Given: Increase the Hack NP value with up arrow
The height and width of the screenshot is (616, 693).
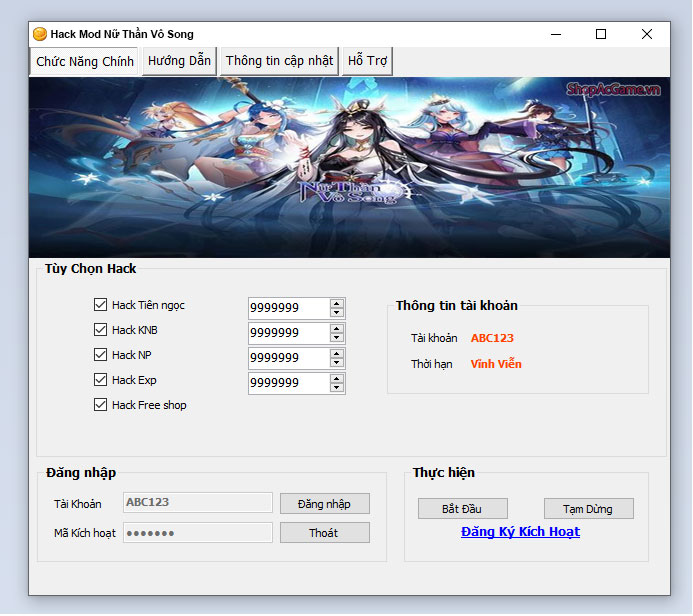Looking at the screenshot, I should (x=337, y=354).
